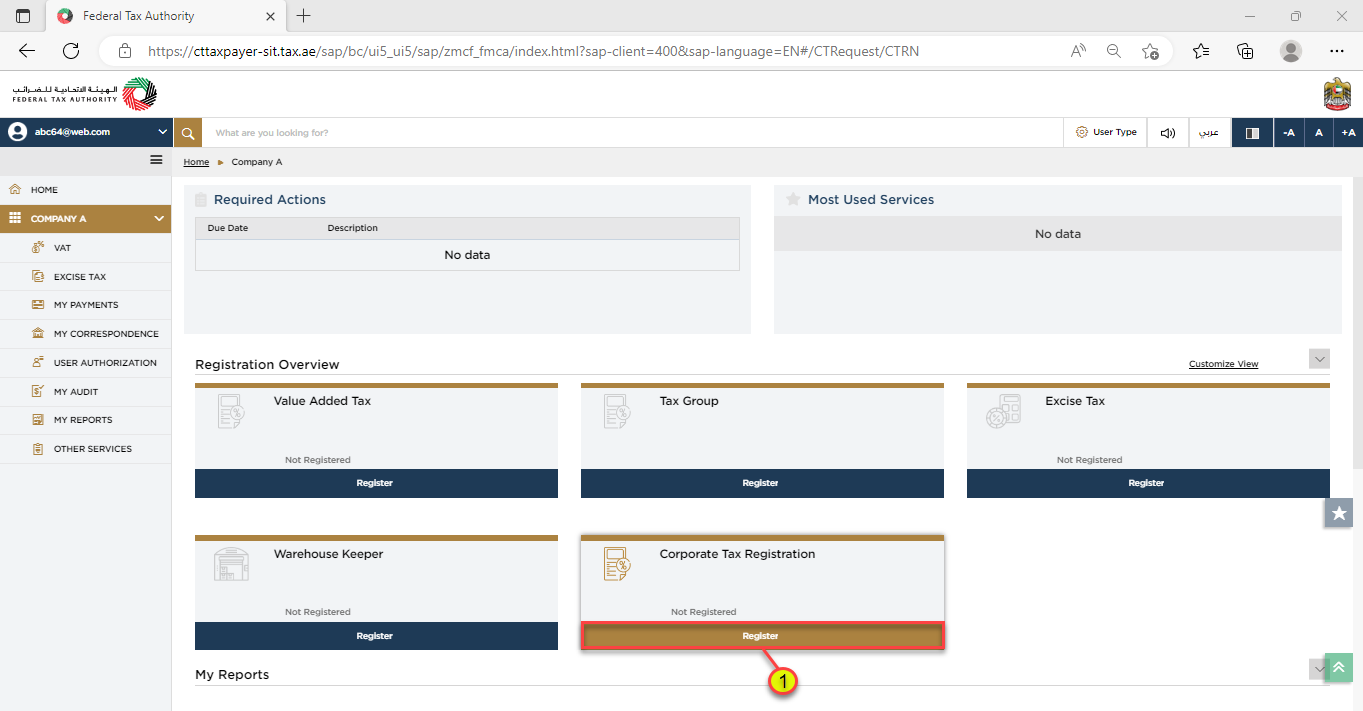Click the Home breadcrumb link
The height and width of the screenshot is (711, 1363).
tap(196, 162)
